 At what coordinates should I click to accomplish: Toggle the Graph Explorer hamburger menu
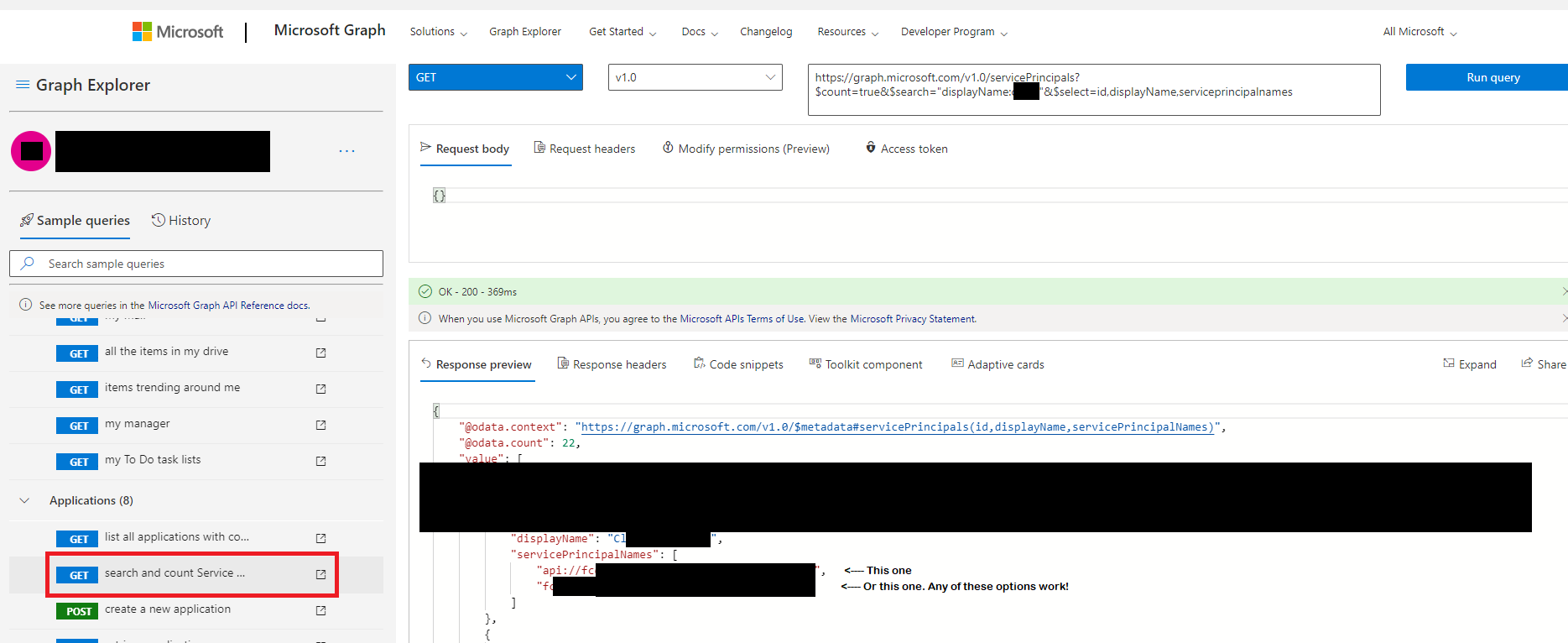23,85
